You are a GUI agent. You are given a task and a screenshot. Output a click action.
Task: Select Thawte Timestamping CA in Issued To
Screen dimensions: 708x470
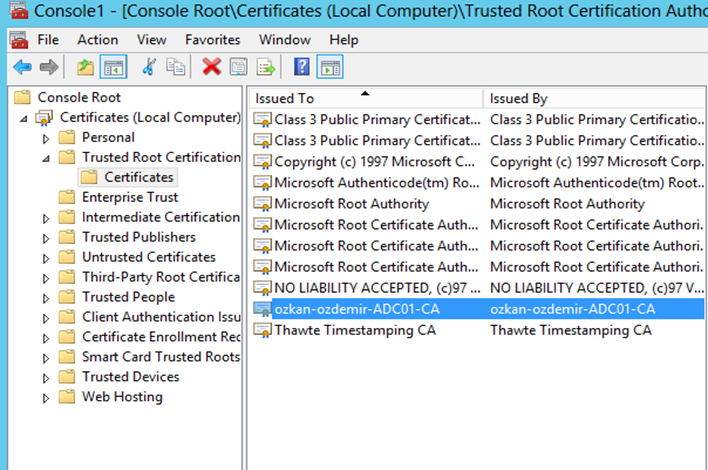point(355,330)
